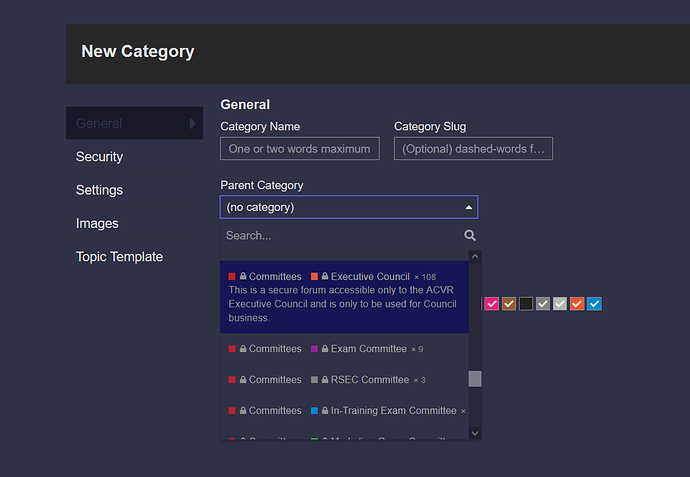This screenshot has width=690, height=477.
Task: Click the purple square next to Exam Committee
Action: point(314,349)
